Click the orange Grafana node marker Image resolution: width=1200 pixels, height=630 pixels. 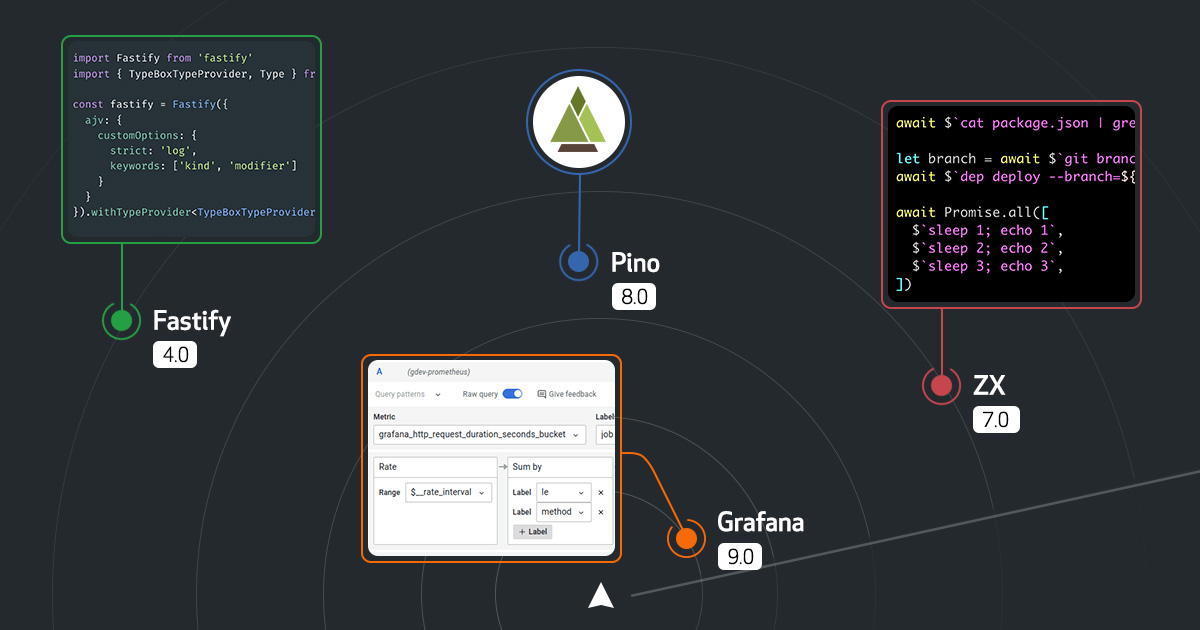(x=686, y=537)
